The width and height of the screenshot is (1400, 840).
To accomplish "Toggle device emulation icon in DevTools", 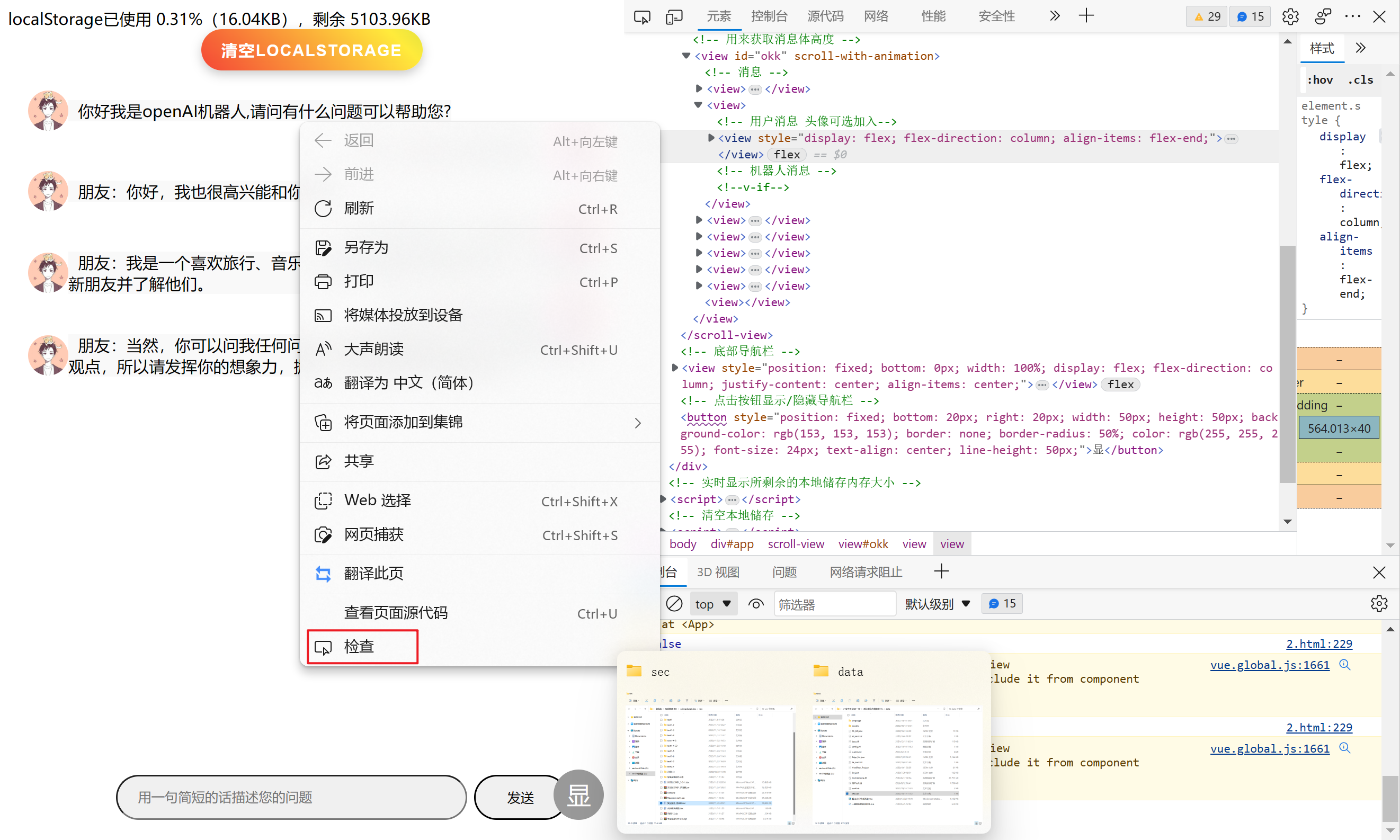I will (674, 16).
